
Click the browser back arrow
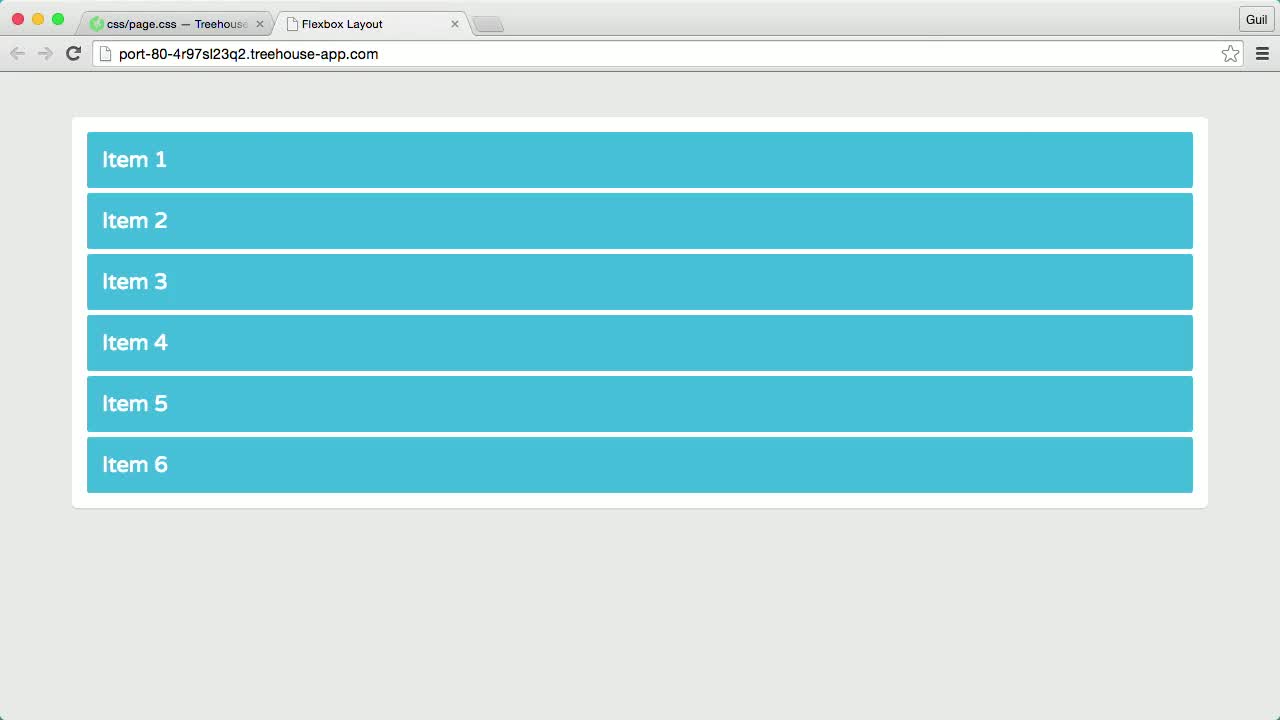17,54
